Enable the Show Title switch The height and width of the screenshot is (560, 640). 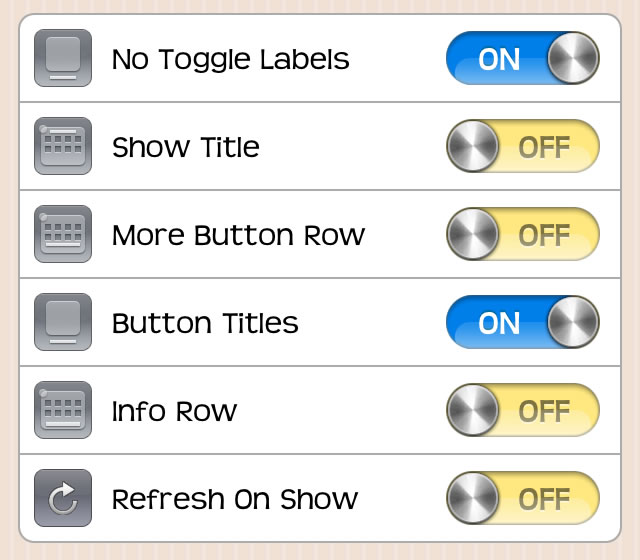(x=523, y=146)
